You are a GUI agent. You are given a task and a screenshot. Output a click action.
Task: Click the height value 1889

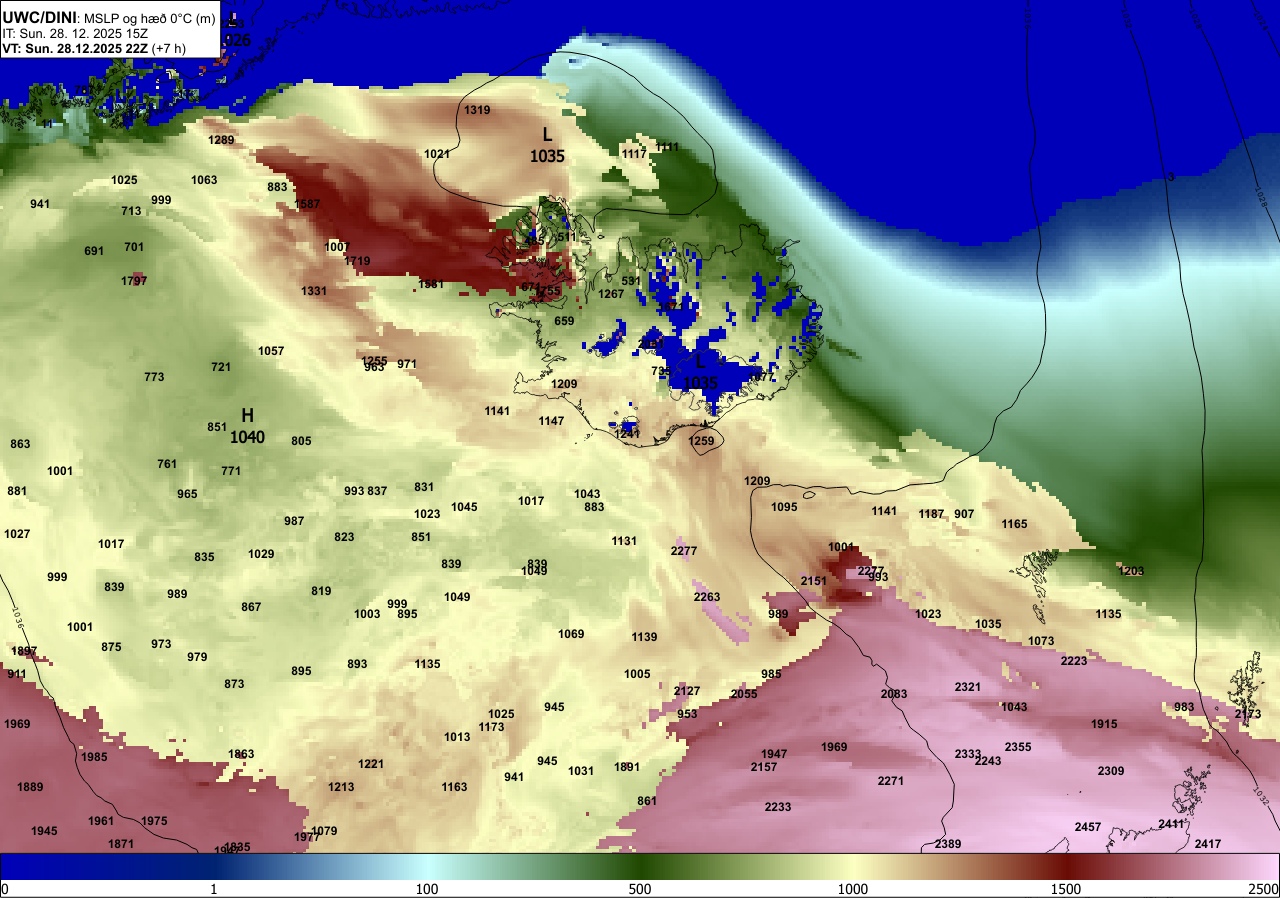pyautogui.click(x=30, y=787)
